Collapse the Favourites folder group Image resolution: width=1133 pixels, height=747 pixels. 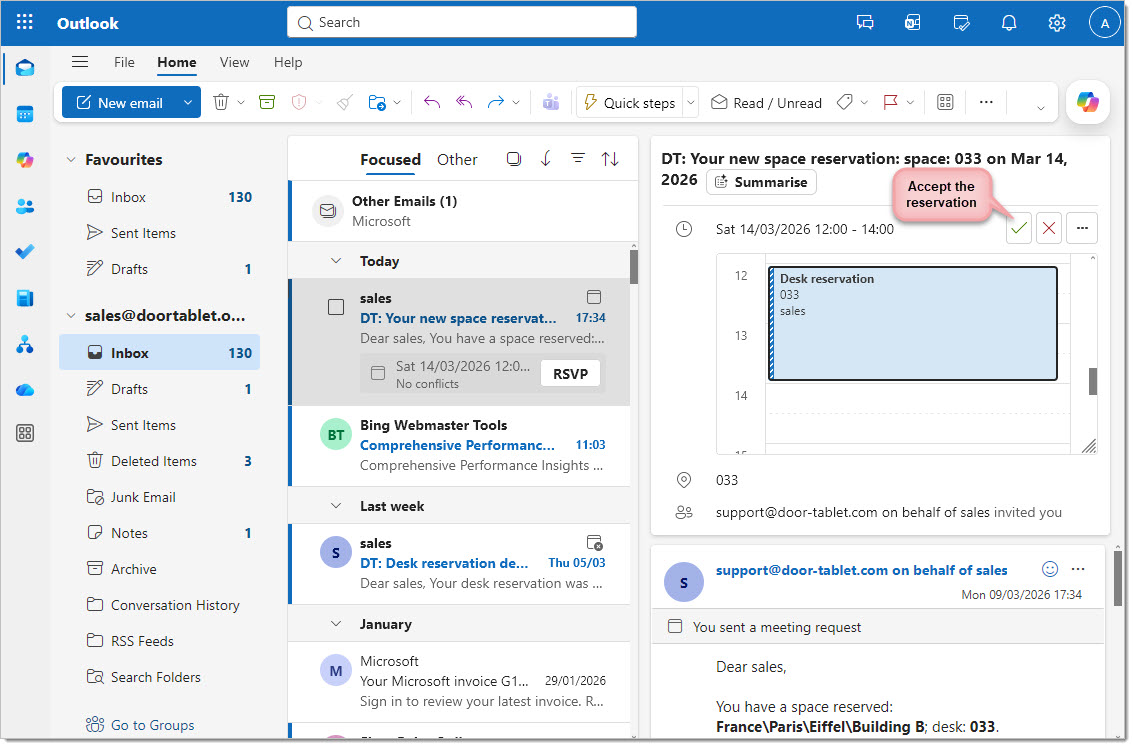pyautogui.click(x=70, y=160)
